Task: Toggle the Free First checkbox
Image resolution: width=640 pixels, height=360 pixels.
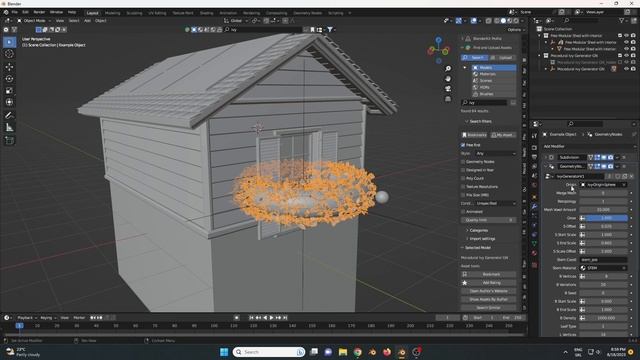Action: coord(463,145)
